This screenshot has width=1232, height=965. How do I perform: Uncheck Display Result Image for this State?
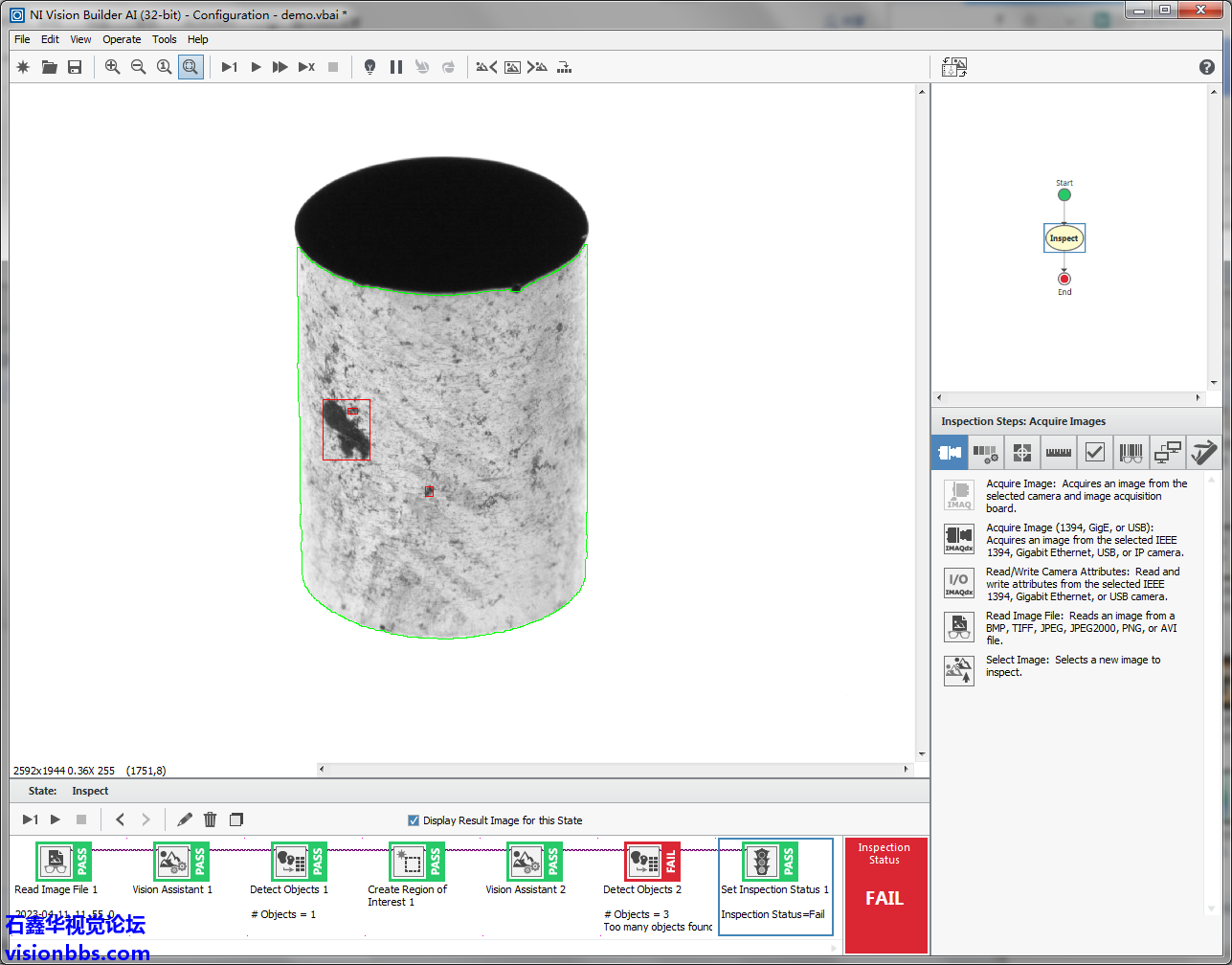(414, 820)
